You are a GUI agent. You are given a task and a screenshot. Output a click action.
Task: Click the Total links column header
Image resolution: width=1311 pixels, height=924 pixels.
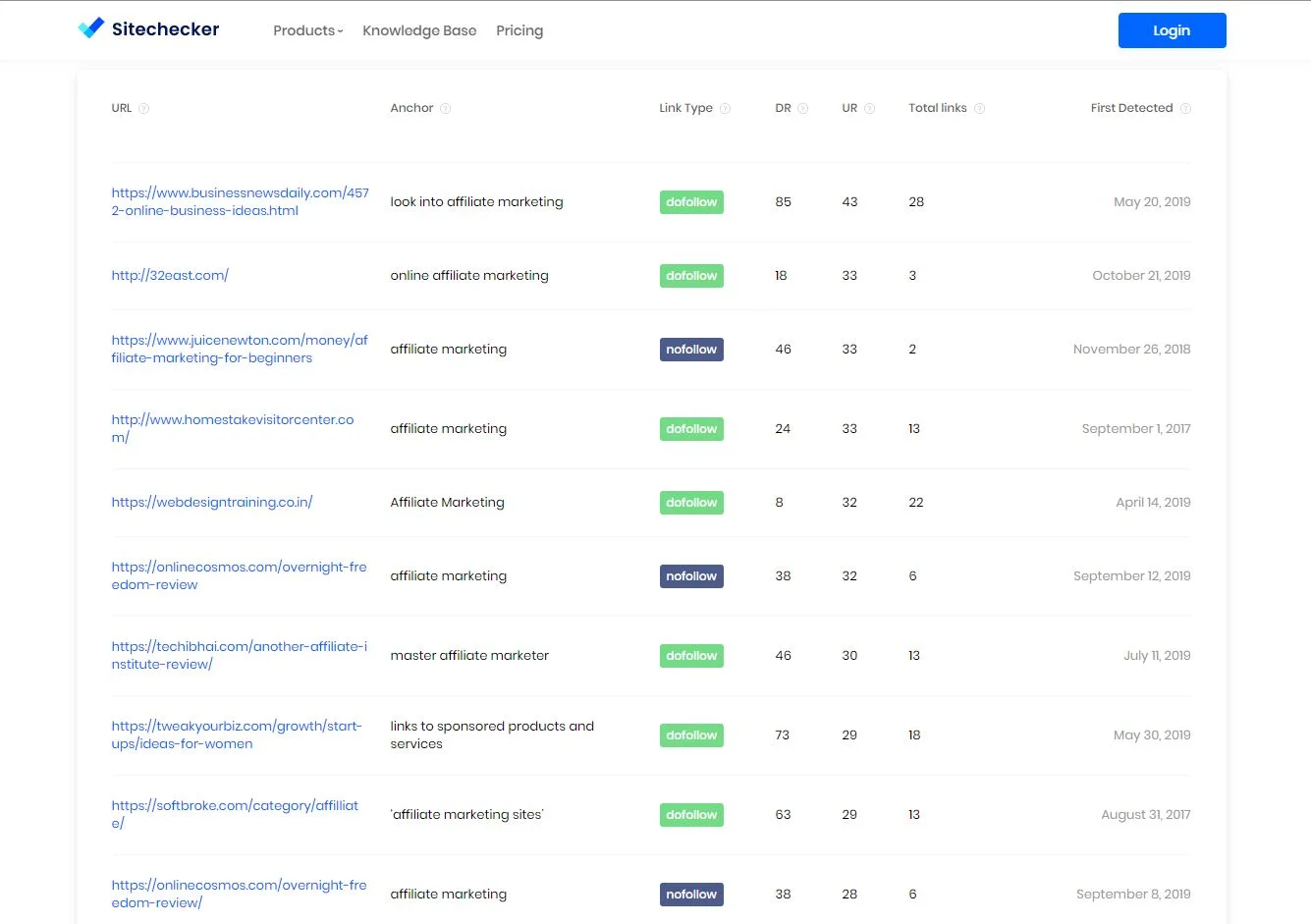938,108
